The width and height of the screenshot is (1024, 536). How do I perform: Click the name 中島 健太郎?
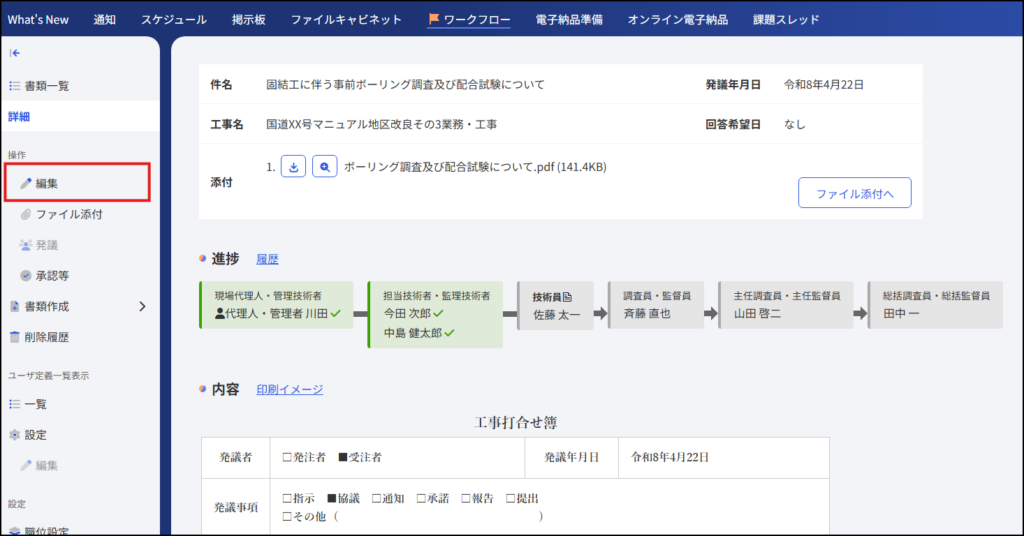pos(413,333)
